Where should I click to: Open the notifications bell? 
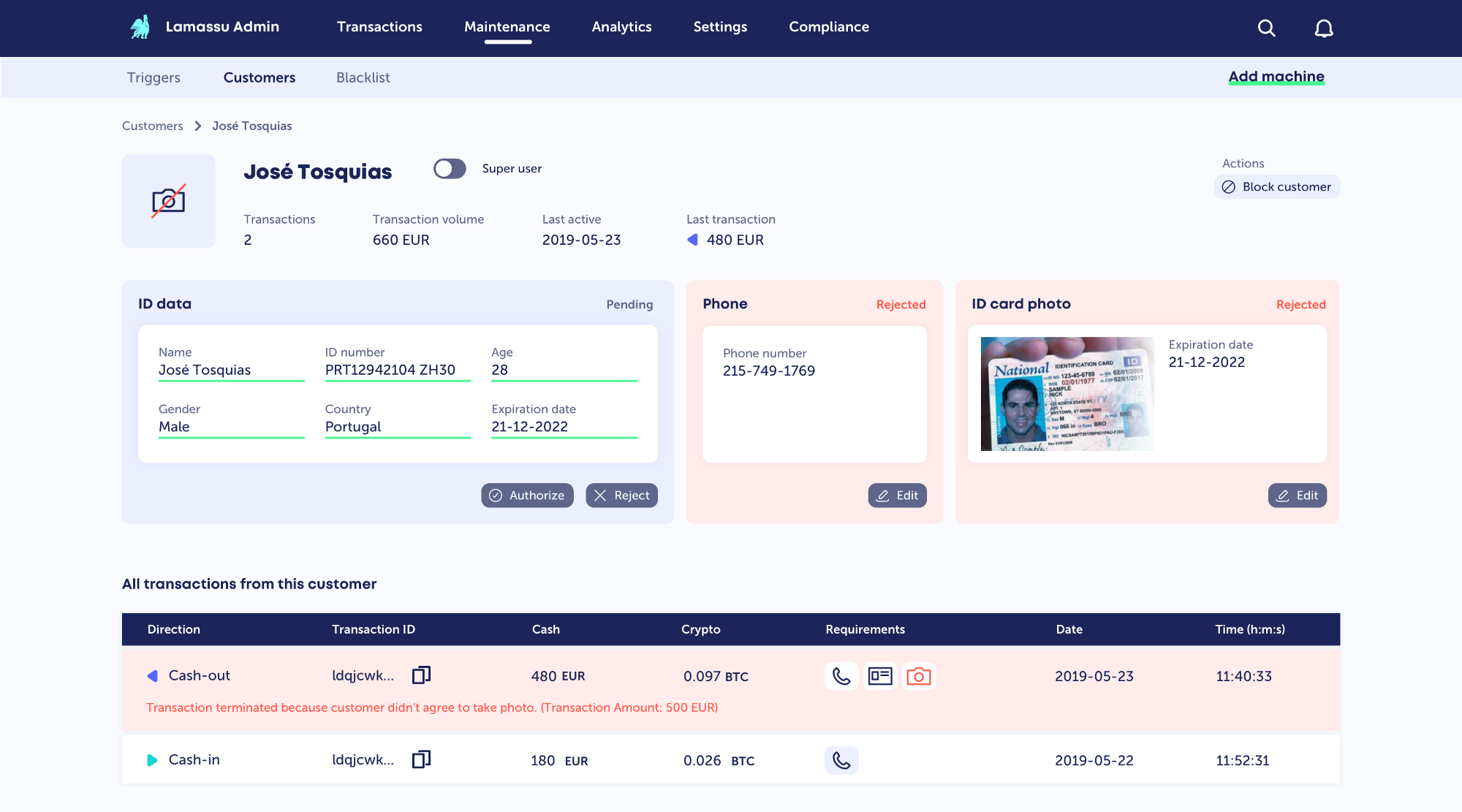pyautogui.click(x=1324, y=29)
